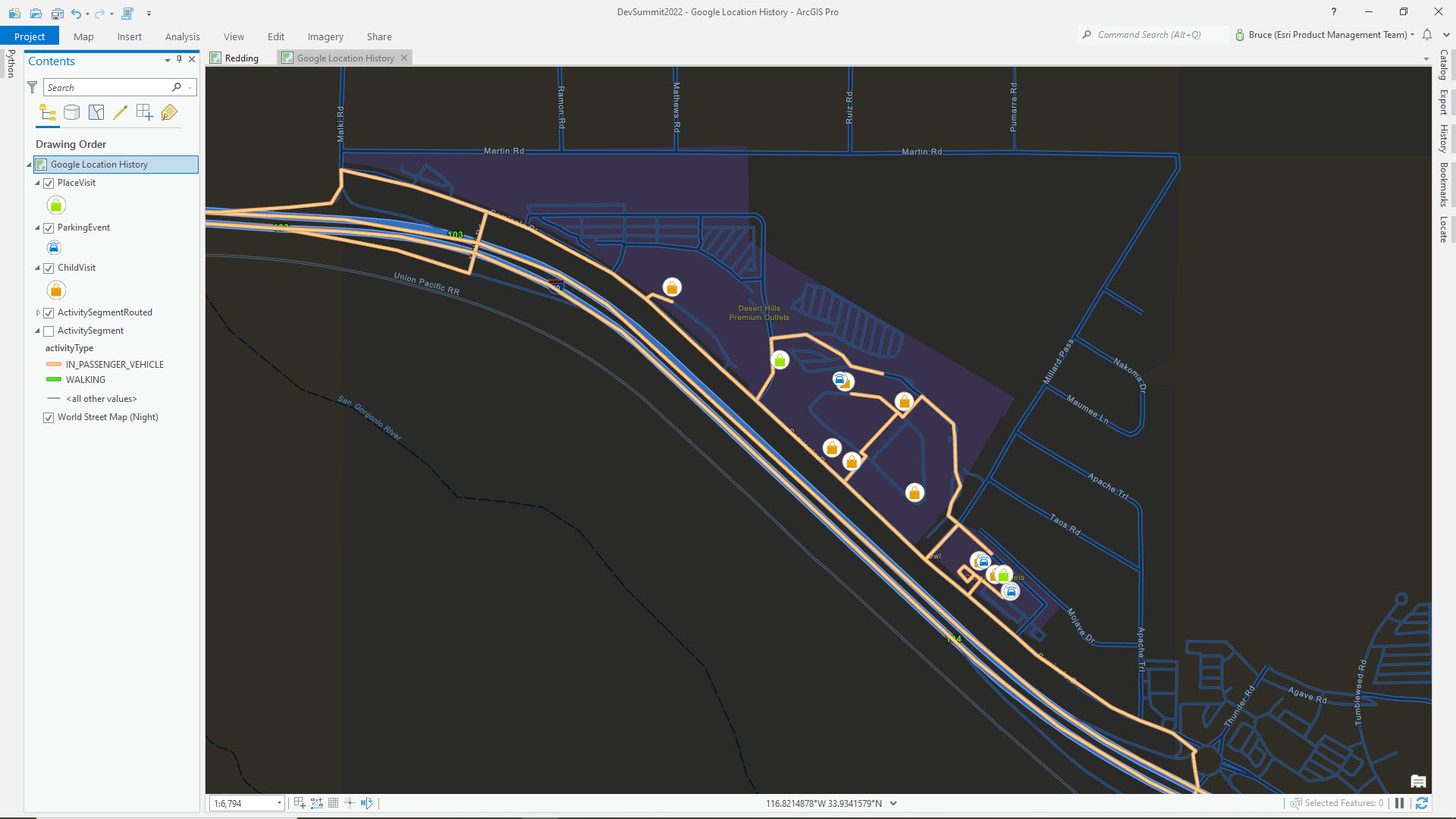Screen dimensions: 1456x819
Task: Click List By Selection icon
Action: [96, 113]
